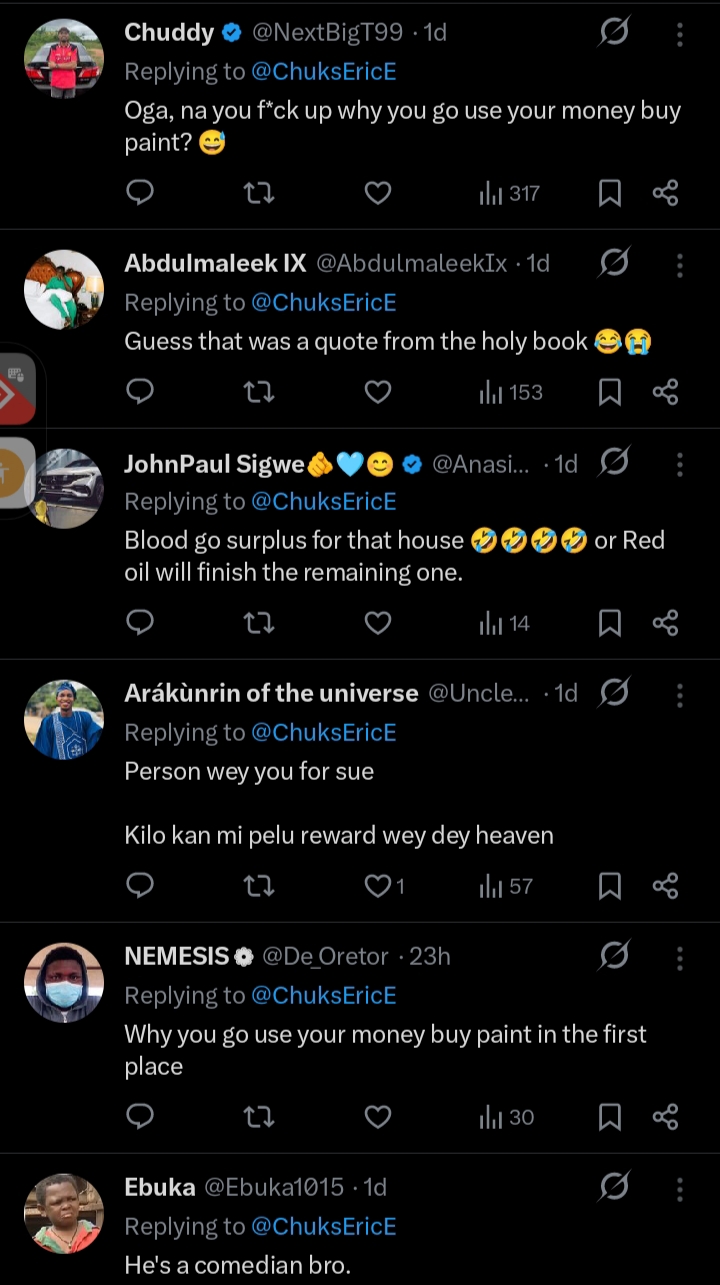Open more options for Ebuka's reply

[x=680, y=1188]
